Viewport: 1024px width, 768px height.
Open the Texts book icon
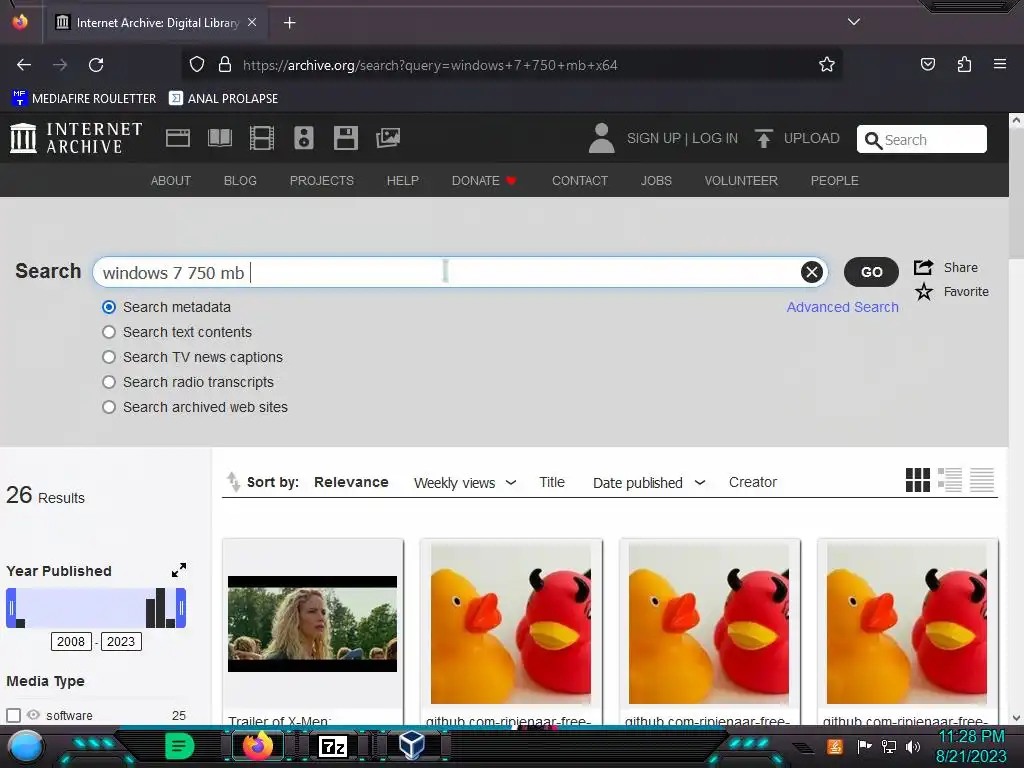point(219,138)
